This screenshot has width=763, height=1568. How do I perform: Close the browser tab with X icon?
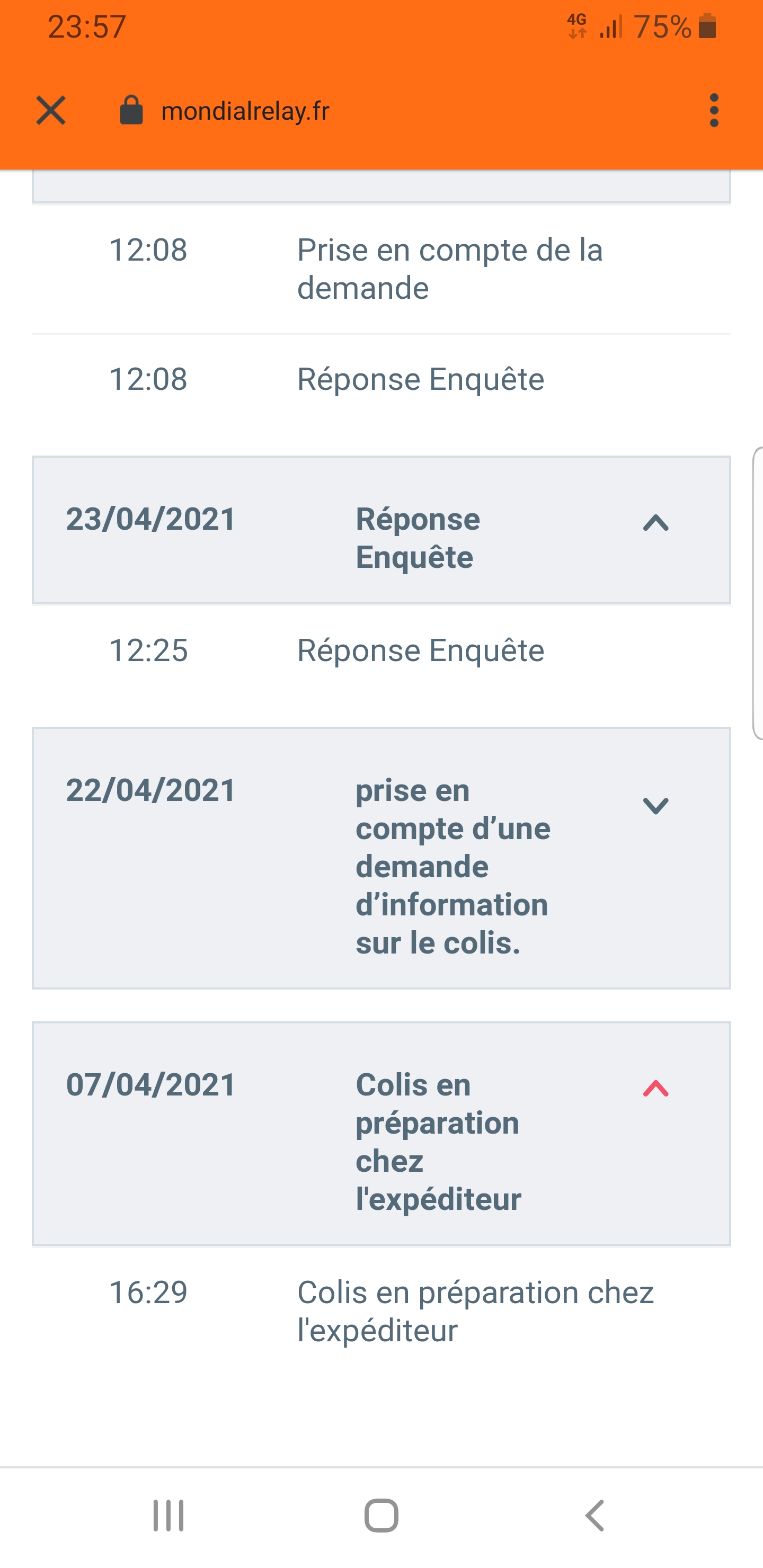pos(50,111)
